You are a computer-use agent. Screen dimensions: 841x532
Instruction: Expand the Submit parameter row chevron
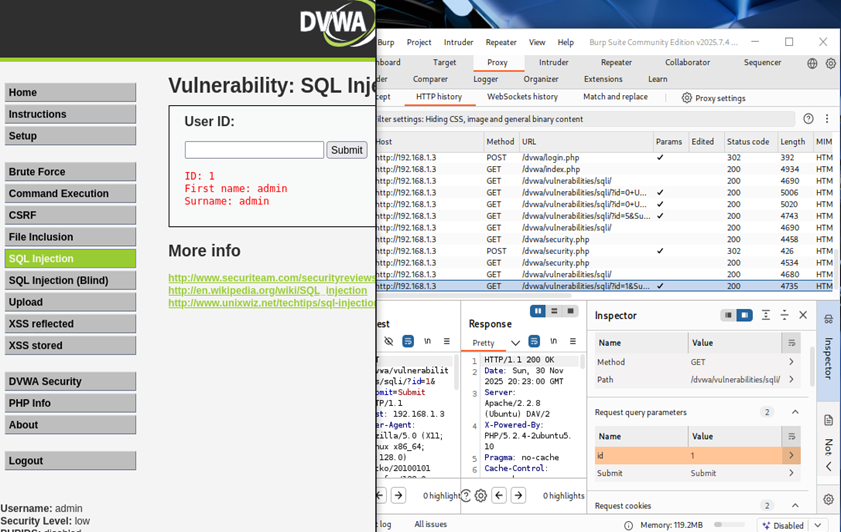point(791,473)
